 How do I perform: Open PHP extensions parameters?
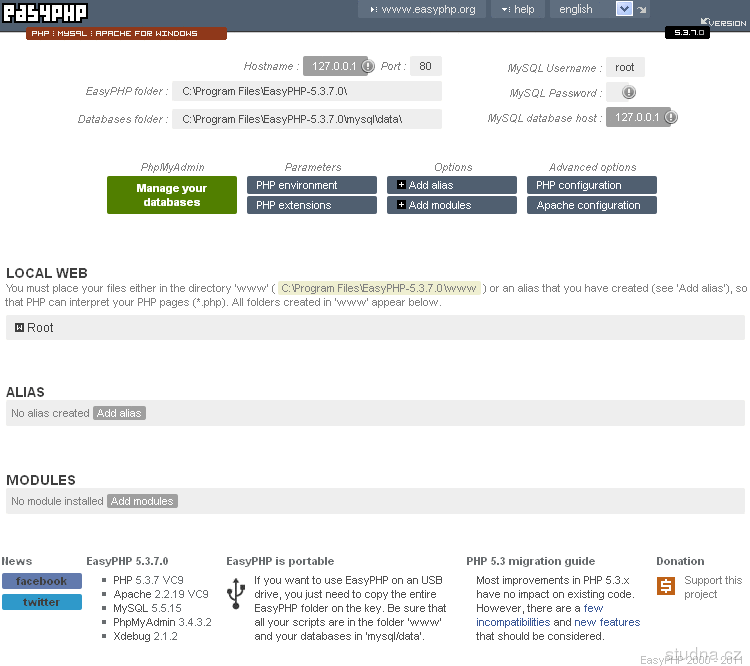point(312,205)
